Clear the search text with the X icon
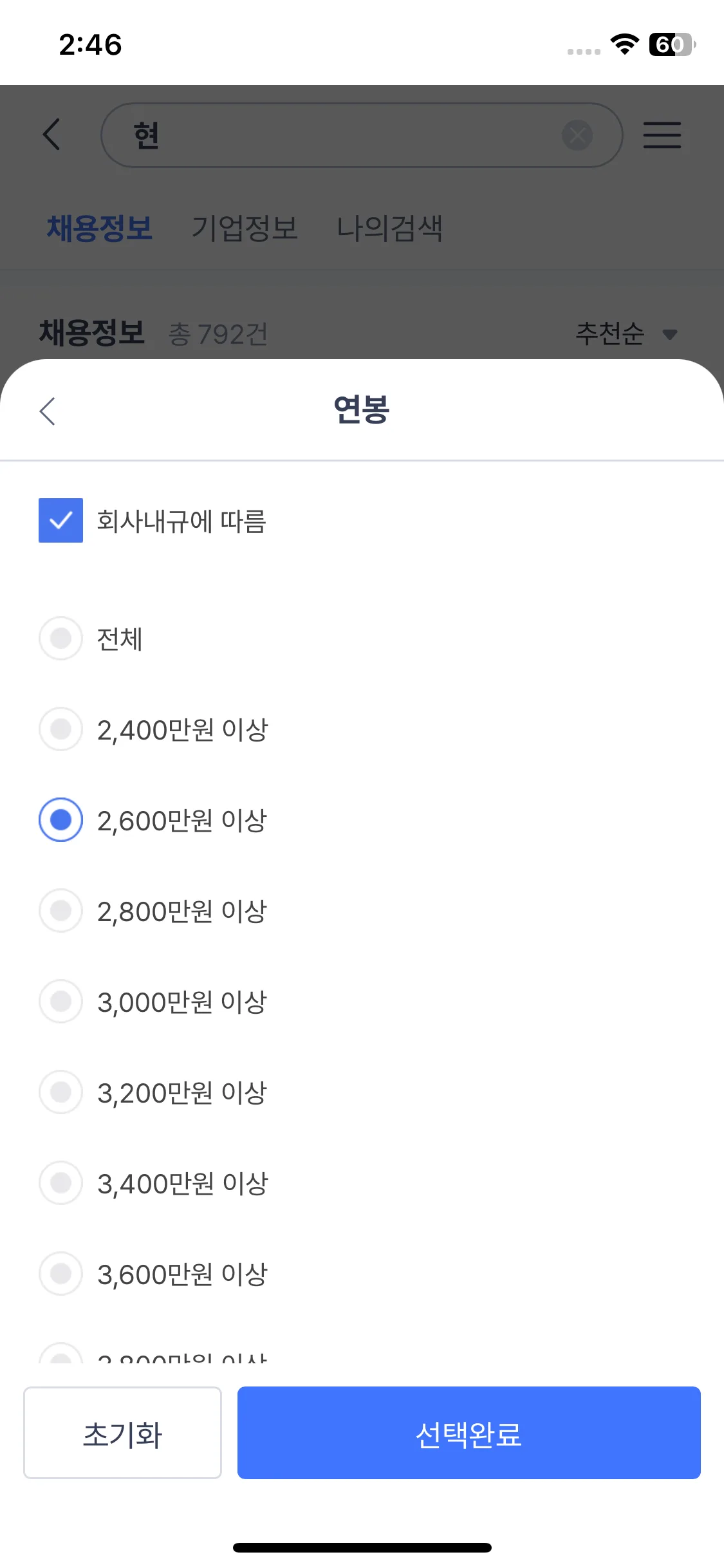This screenshot has width=724, height=1568. pyautogui.click(x=577, y=135)
